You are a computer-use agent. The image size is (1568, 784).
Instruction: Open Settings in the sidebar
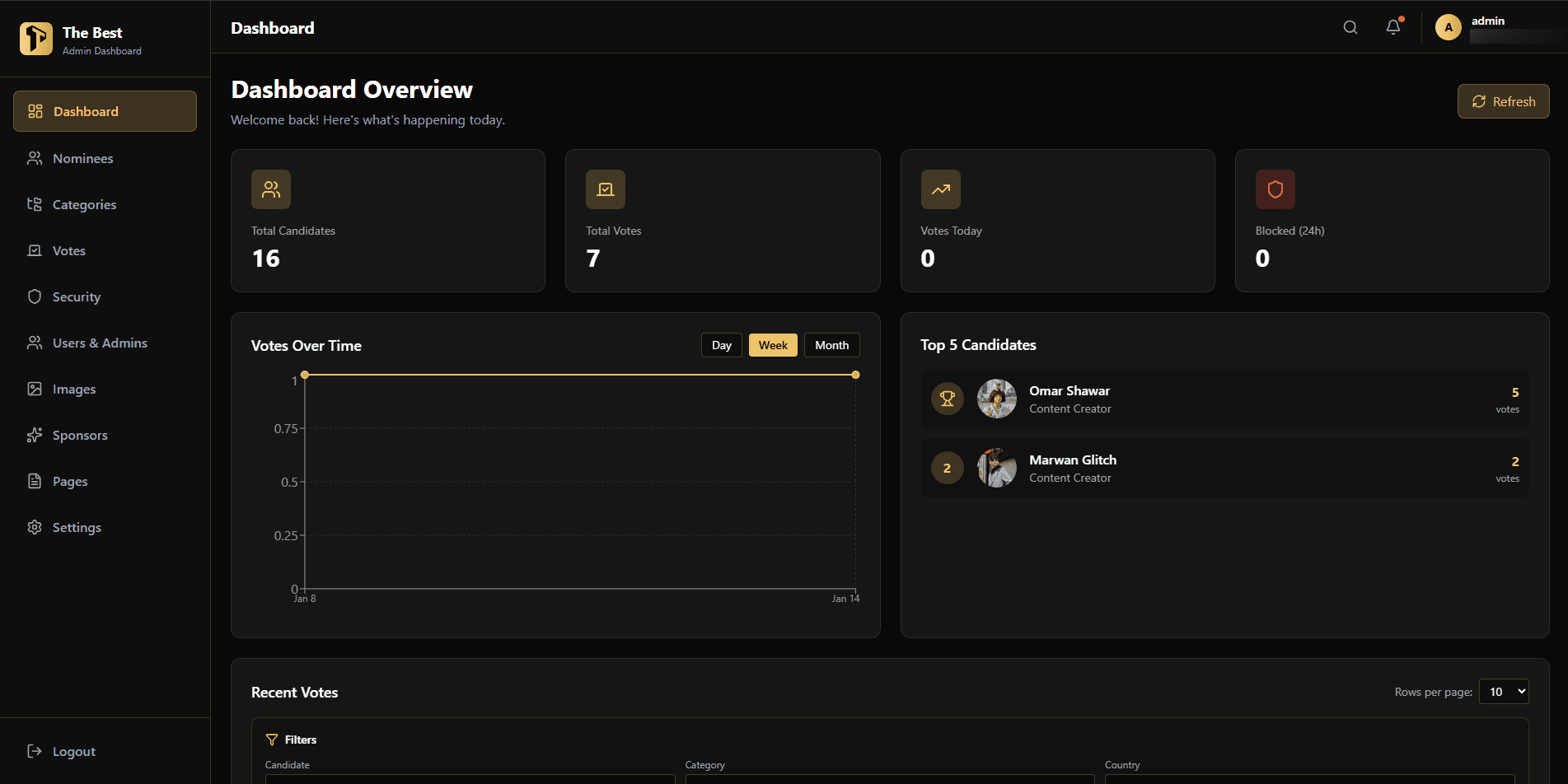tap(105, 527)
